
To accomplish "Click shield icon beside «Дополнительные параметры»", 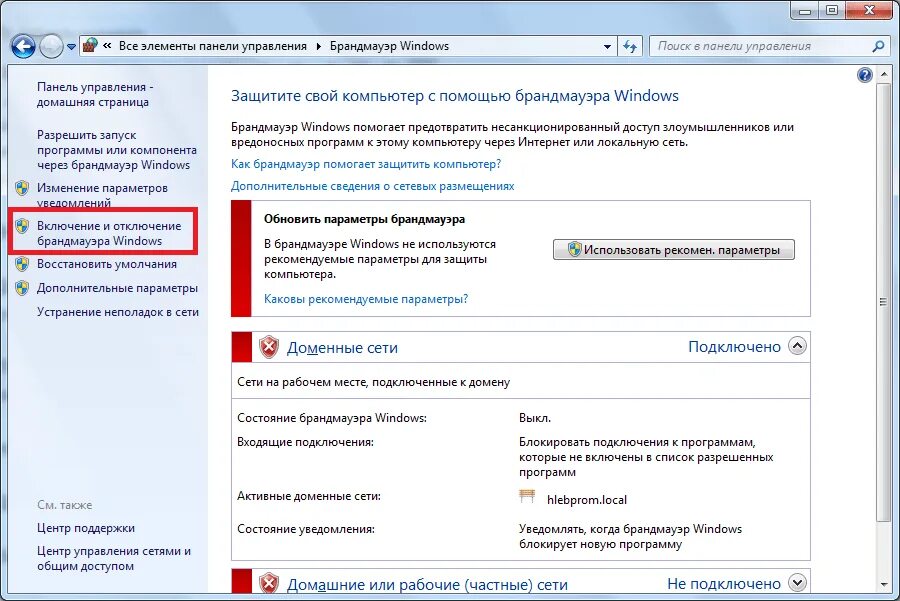I will tap(22, 288).
